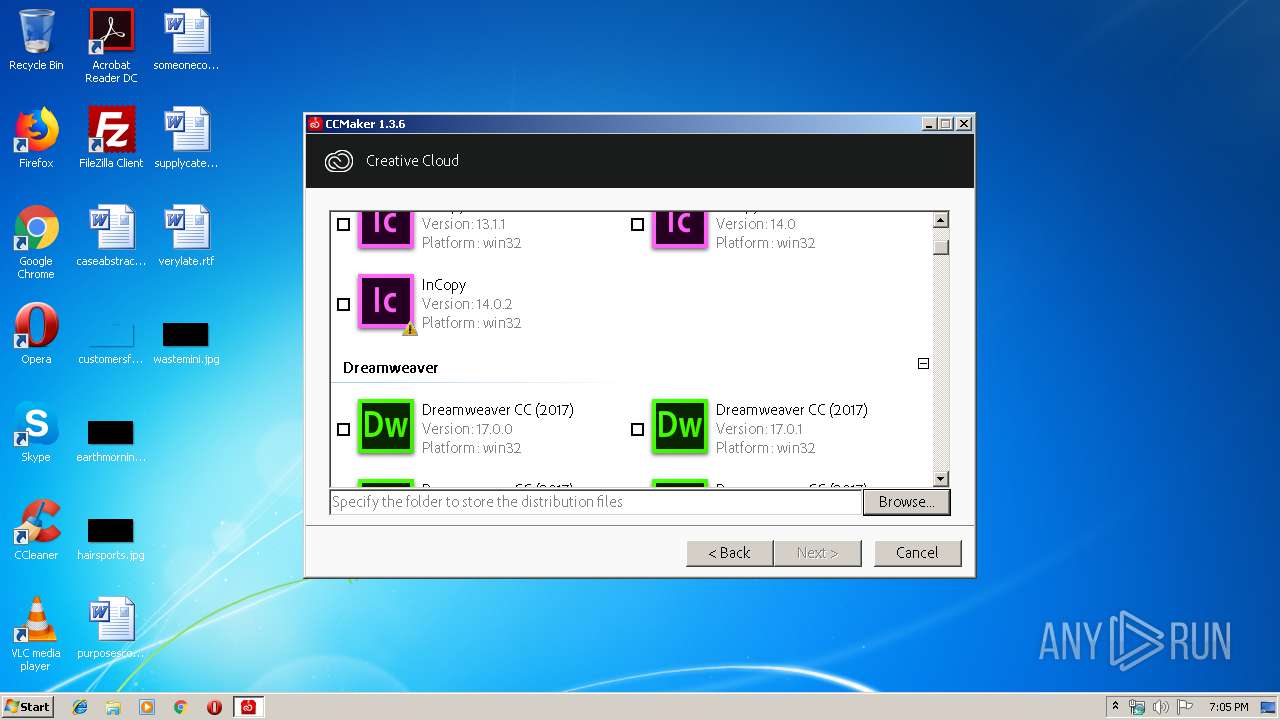Click the InCopy 13.1.1 Ic icon
The width and height of the screenshot is (1280, 720).
point(386,228)
